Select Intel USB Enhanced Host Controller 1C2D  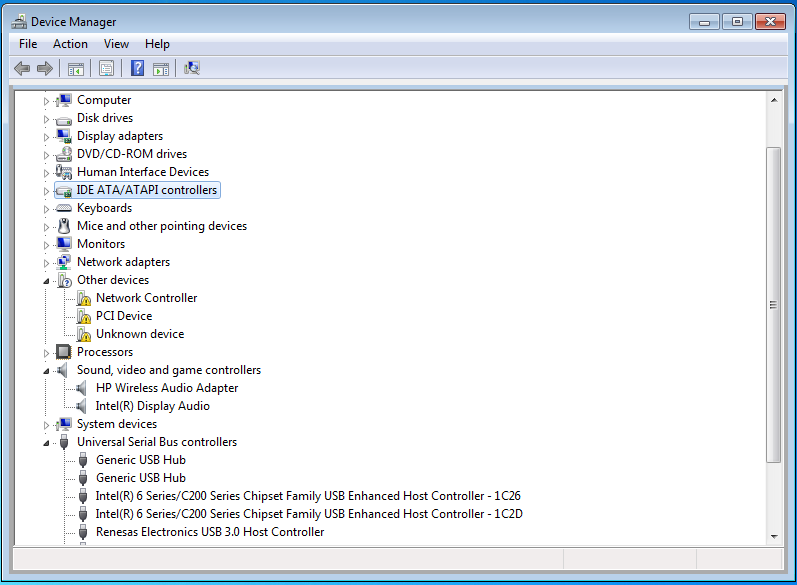309,514
